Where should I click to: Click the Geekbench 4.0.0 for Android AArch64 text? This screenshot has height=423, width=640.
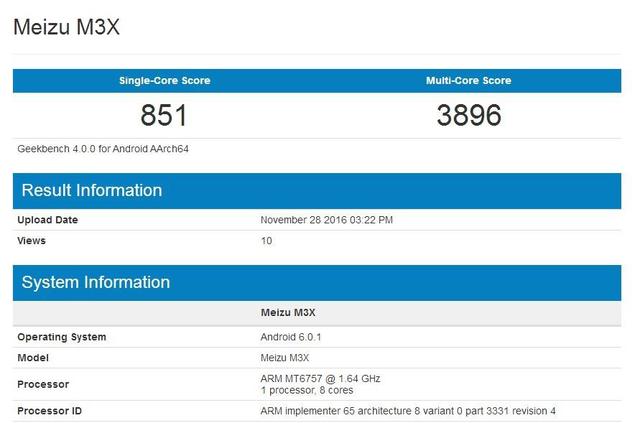(x=103, y=148)
